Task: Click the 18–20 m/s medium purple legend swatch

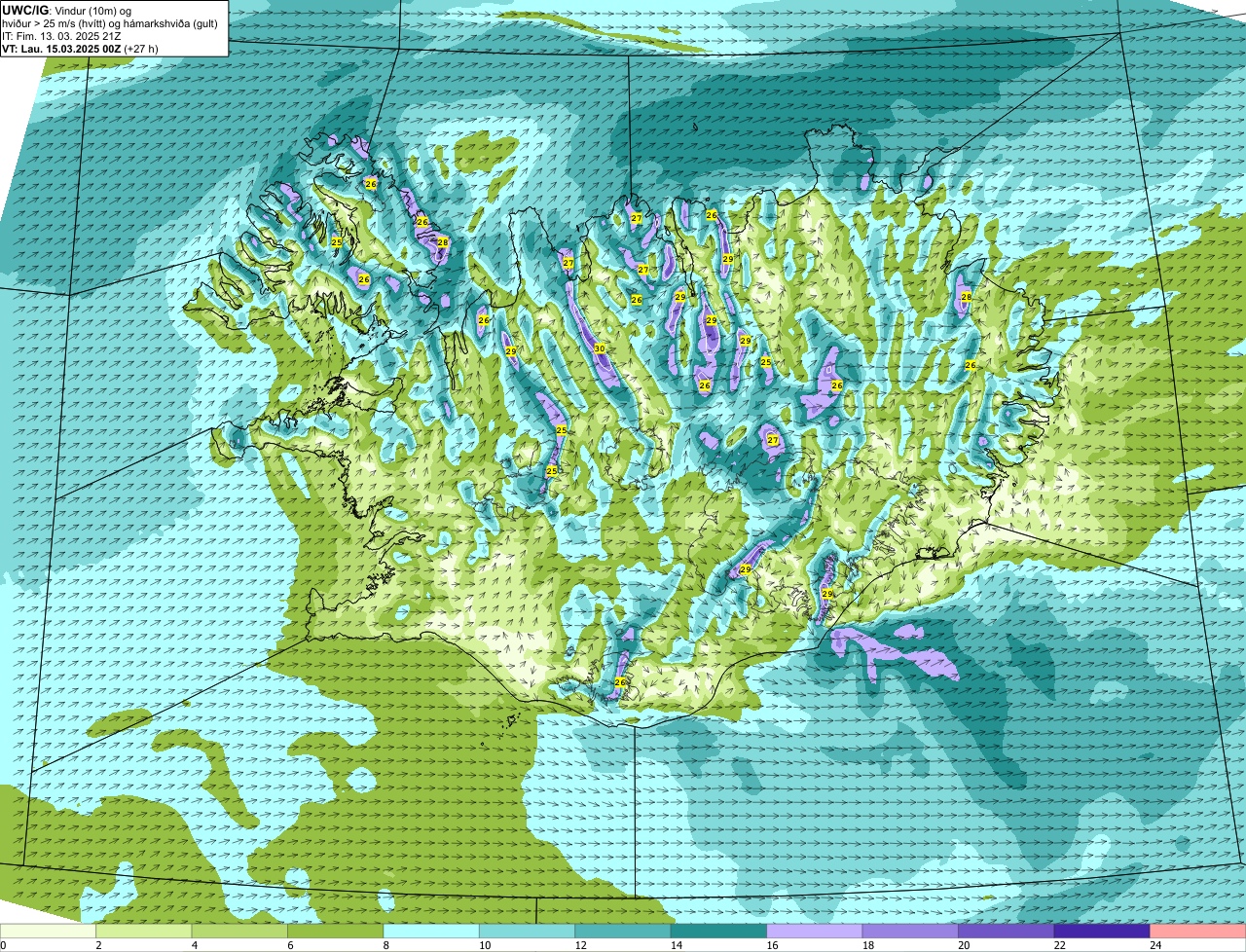Action: (x=911, y=931)
